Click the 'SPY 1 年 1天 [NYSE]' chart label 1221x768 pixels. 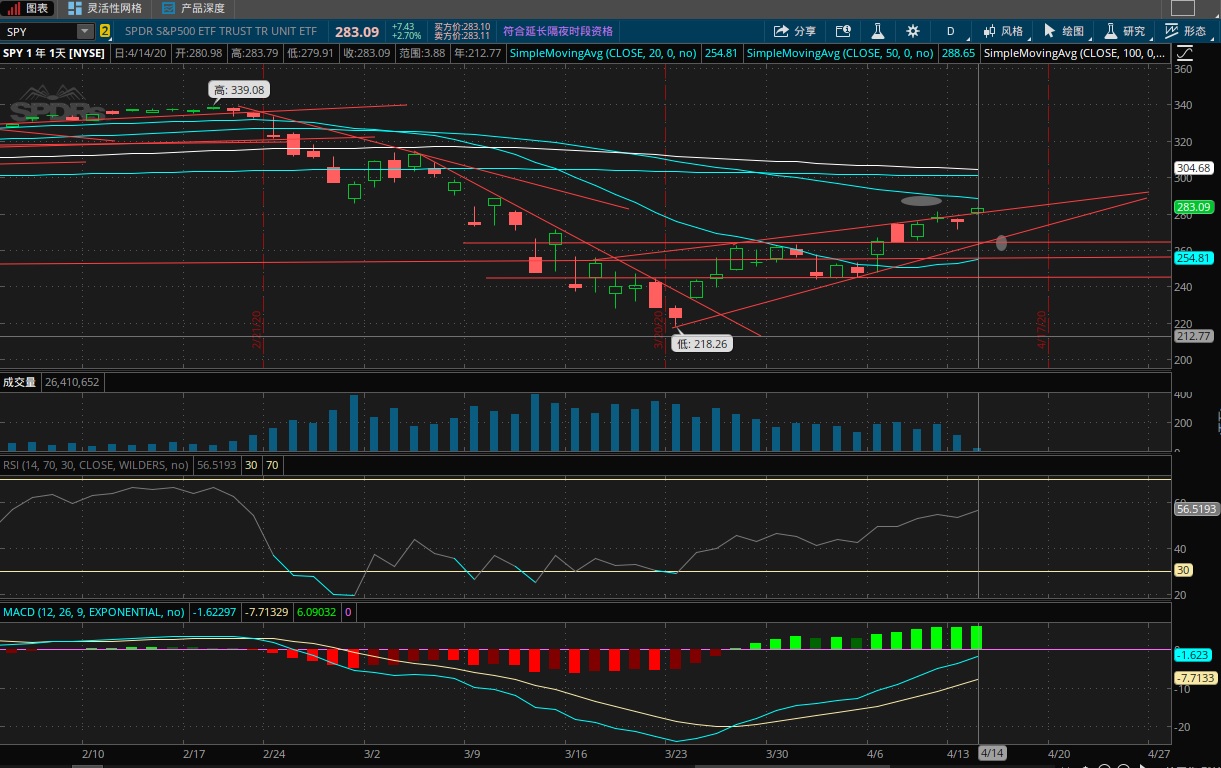(54, 53)
